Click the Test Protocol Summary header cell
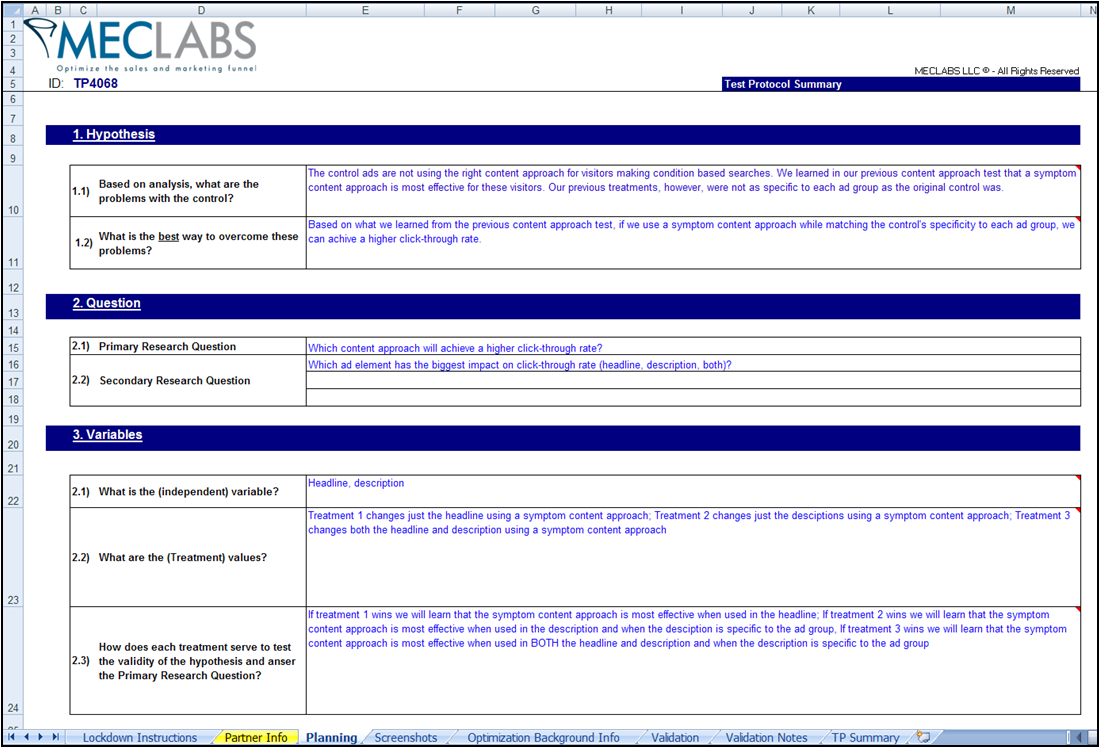 [x=900, y=84]
